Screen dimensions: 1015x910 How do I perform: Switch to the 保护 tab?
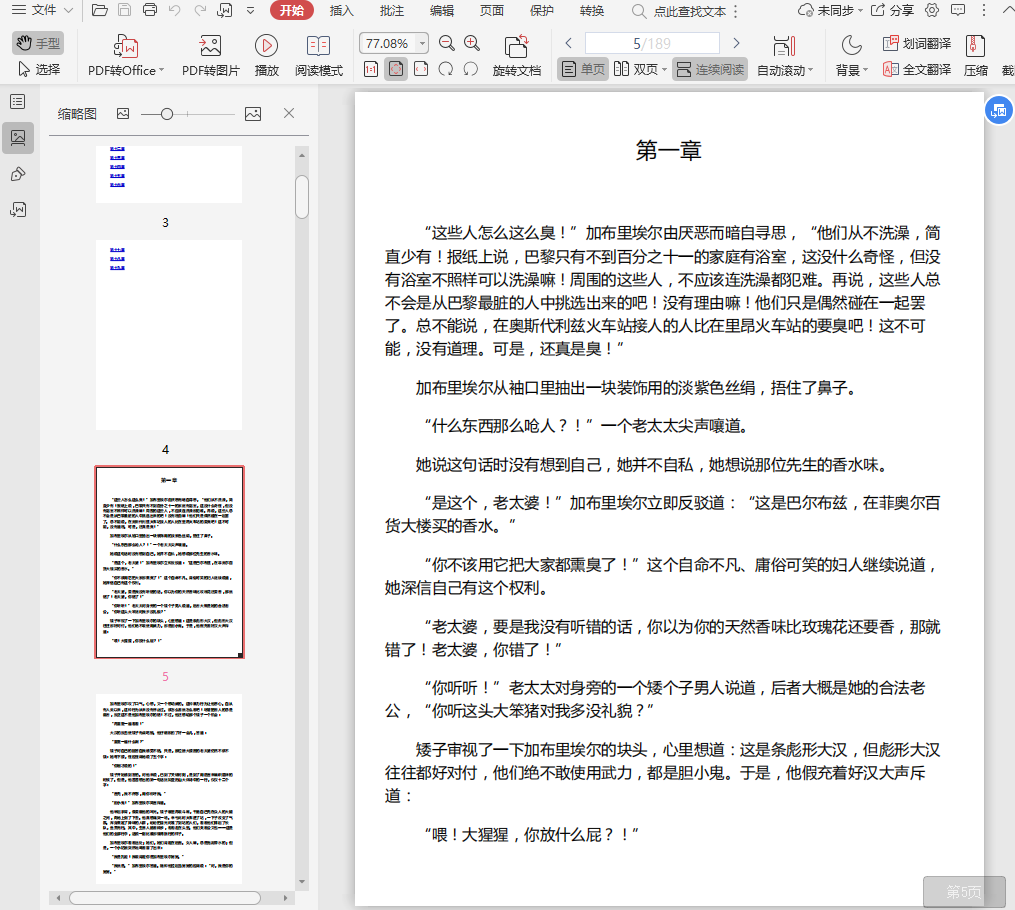tap(541, 11)
